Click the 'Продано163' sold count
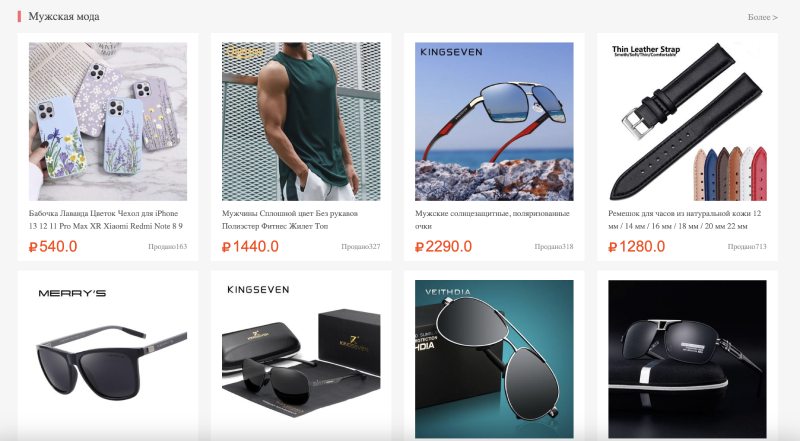This screenshot has width=800, height=441. 167,247
